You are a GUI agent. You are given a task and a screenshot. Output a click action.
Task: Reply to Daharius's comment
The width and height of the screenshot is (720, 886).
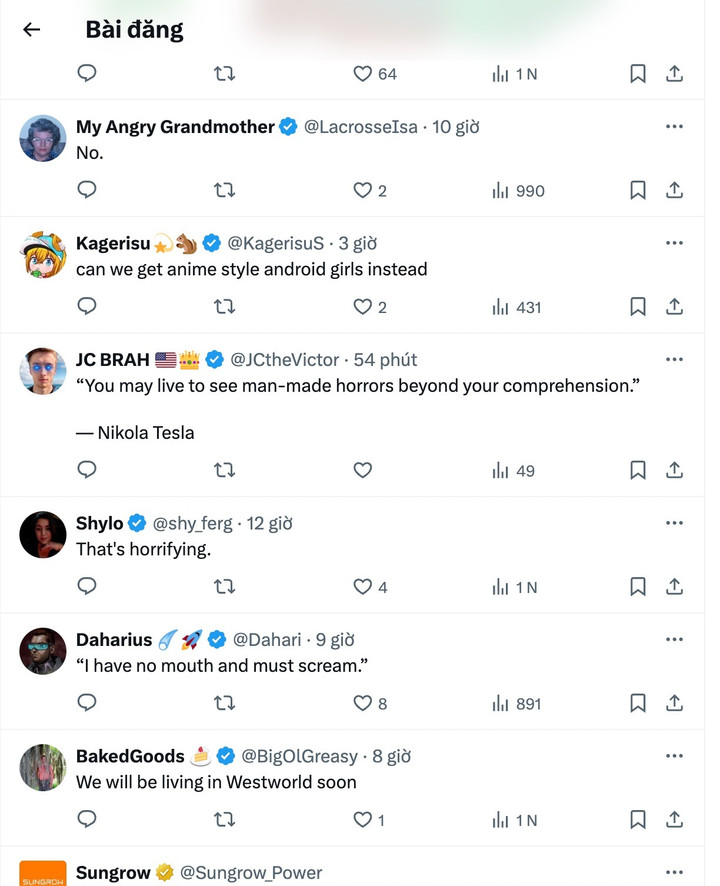87,703
